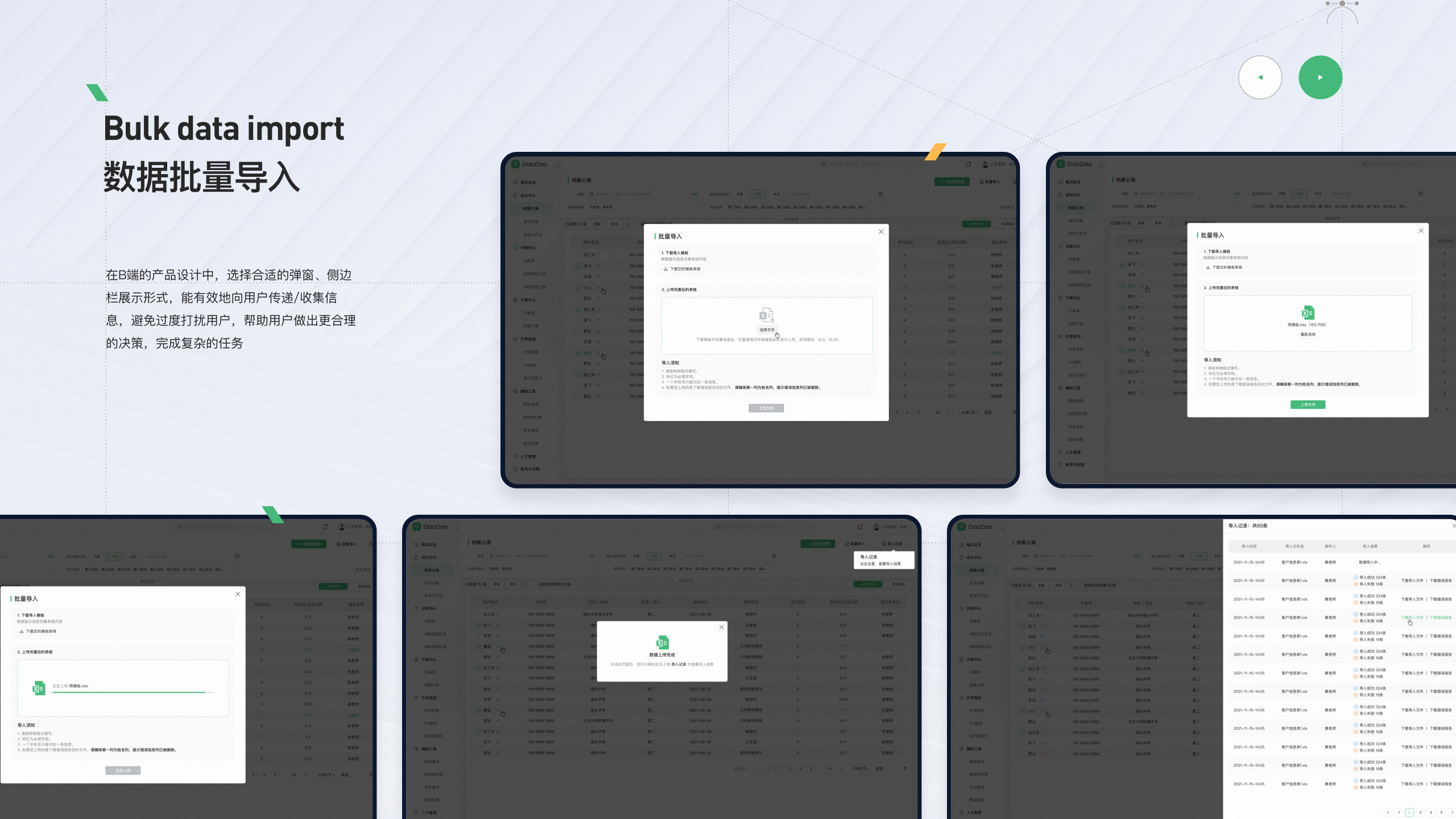The width and height of the screenshot is (1456, 819).
Task: Click the green Excel icon above 重新选择
Action: coord(1308,313)
